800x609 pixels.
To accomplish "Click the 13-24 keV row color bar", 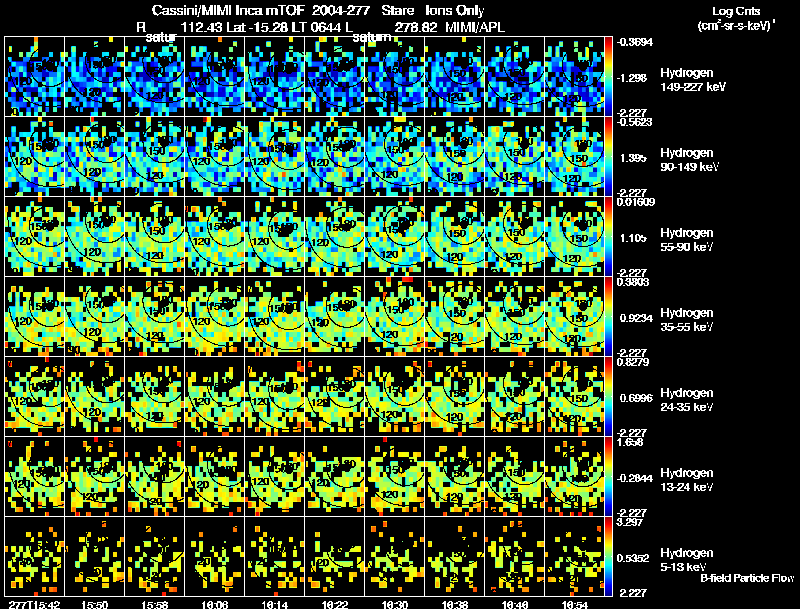I will click(x=608, y=477).
